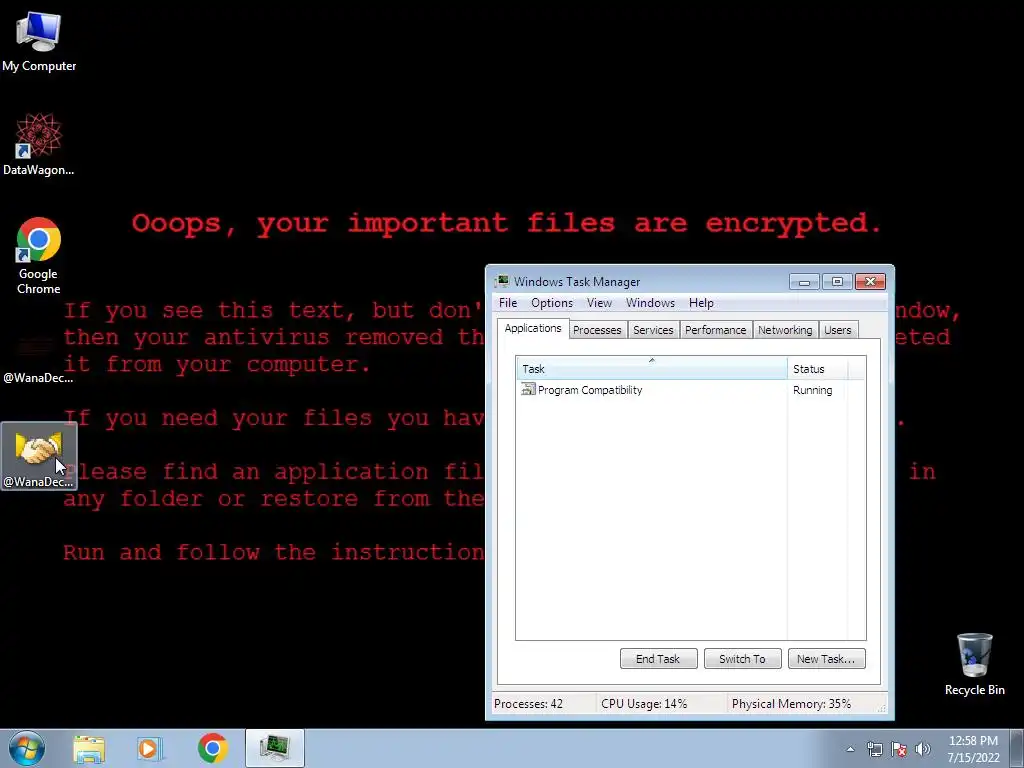Open the Windows Start orb
The height and width of the screenshot is (768, 1024).
pyautogui.click(x=27, y=748)
